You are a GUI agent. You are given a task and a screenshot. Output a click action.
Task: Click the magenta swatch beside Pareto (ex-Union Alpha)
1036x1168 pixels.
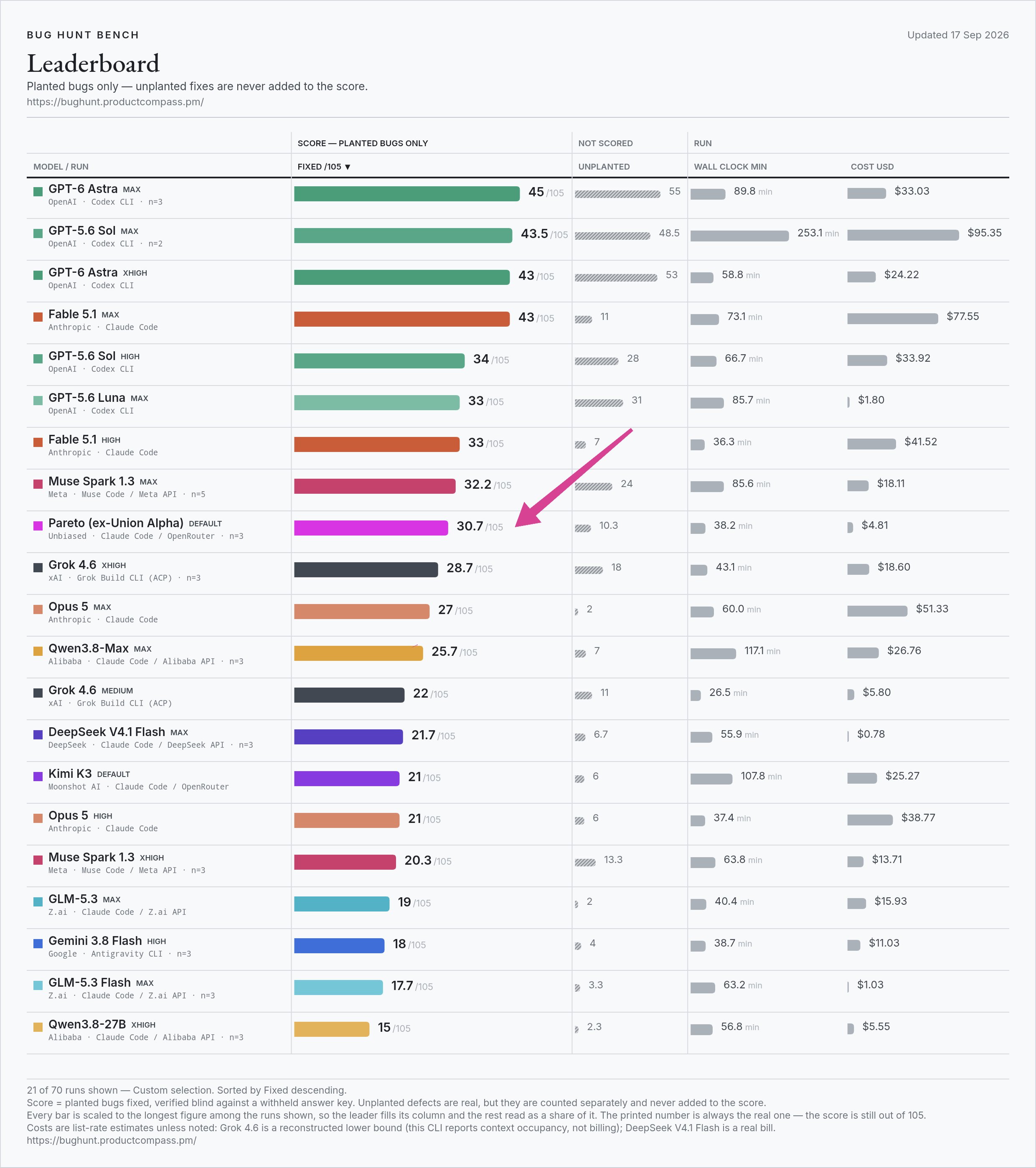click(38, 526)
